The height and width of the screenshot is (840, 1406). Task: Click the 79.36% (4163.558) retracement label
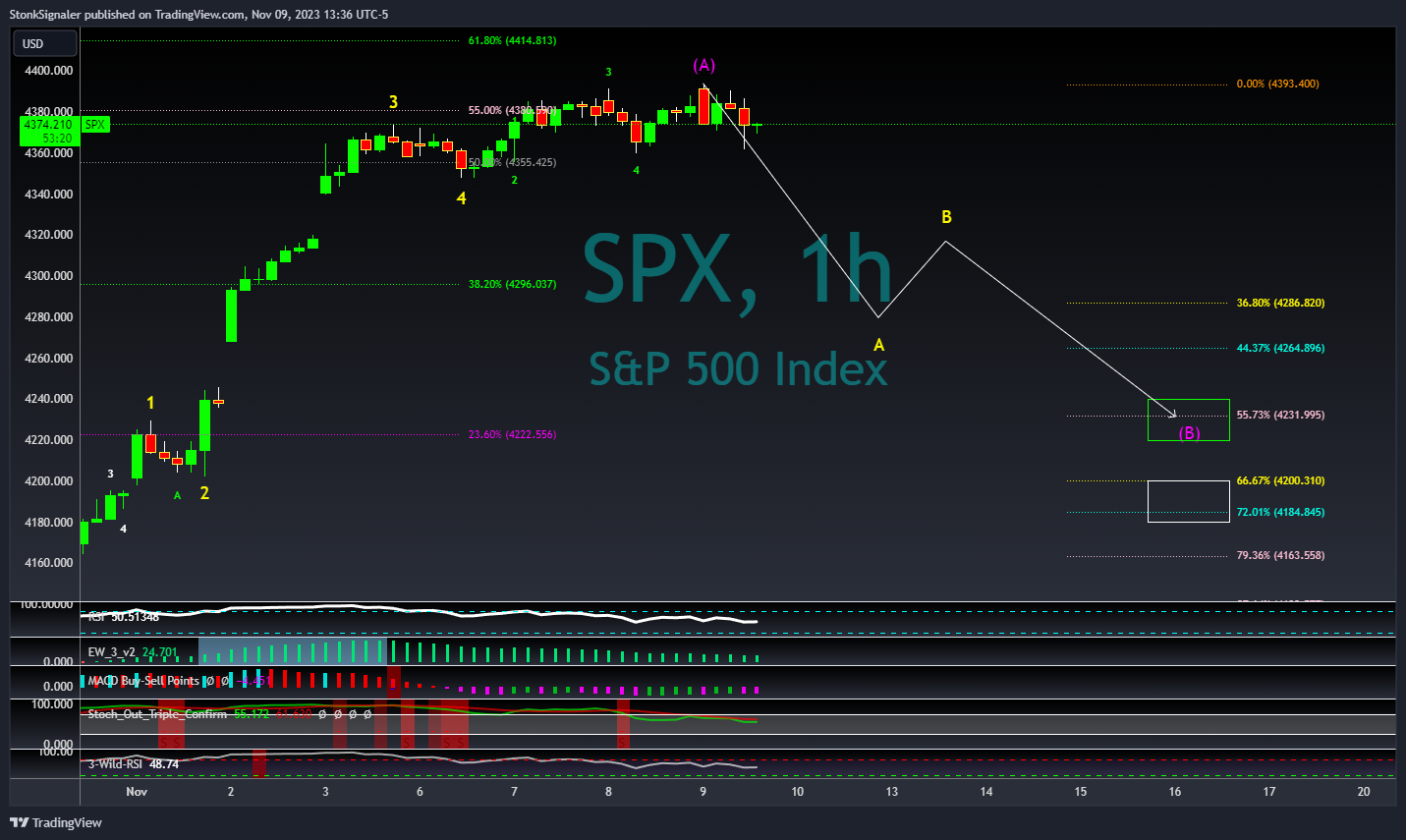(x=1280, y=555)
